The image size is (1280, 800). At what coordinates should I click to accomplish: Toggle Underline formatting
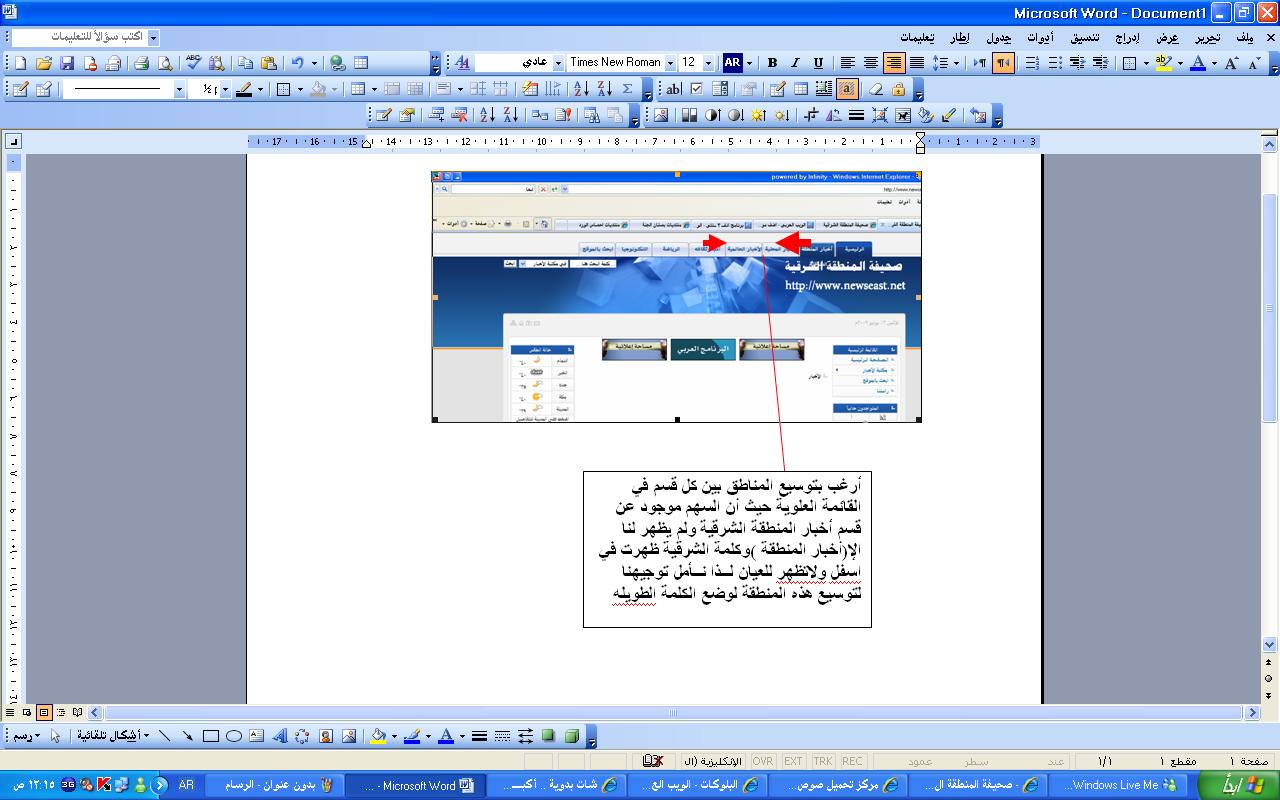(x=818, y=63)
